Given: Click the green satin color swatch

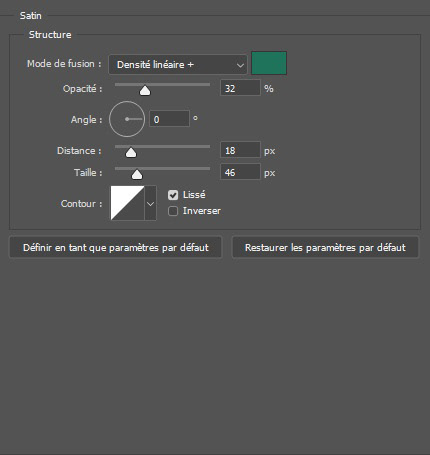Looking at the screenshot, I should (269, 63).
